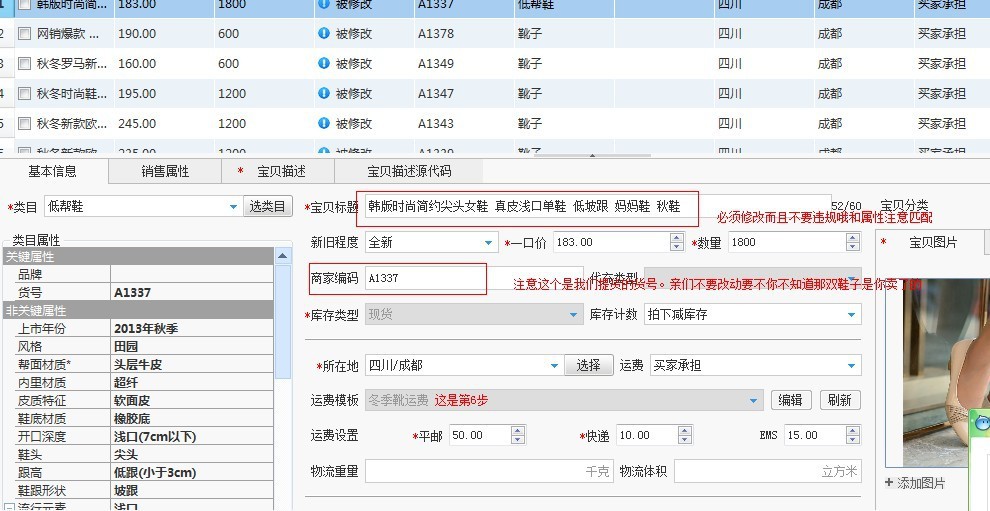This screenshot has height=511, width=990.
Task: Decrease the 平邮 fee with down arrow
Action: coord(517,440)
